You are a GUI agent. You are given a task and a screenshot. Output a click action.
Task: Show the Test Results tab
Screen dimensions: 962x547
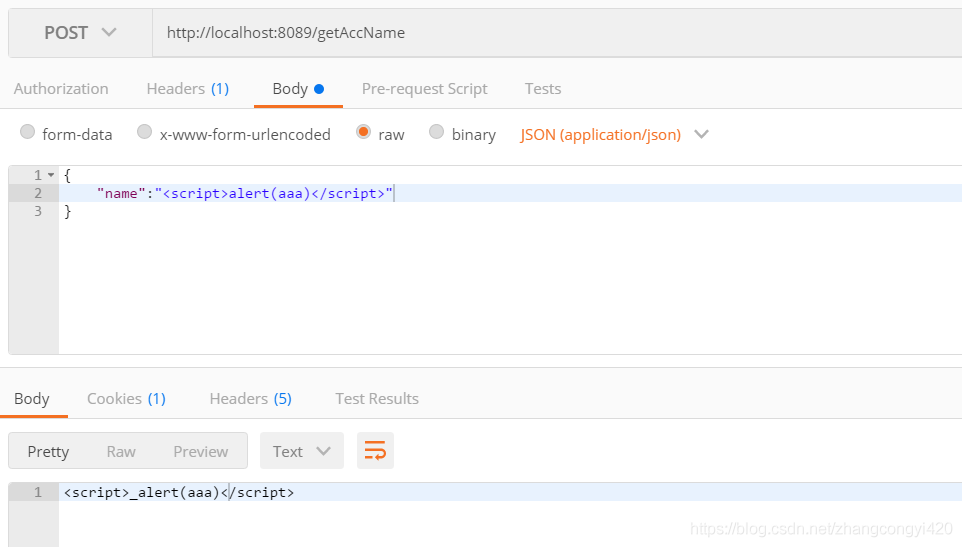[377, 399]
